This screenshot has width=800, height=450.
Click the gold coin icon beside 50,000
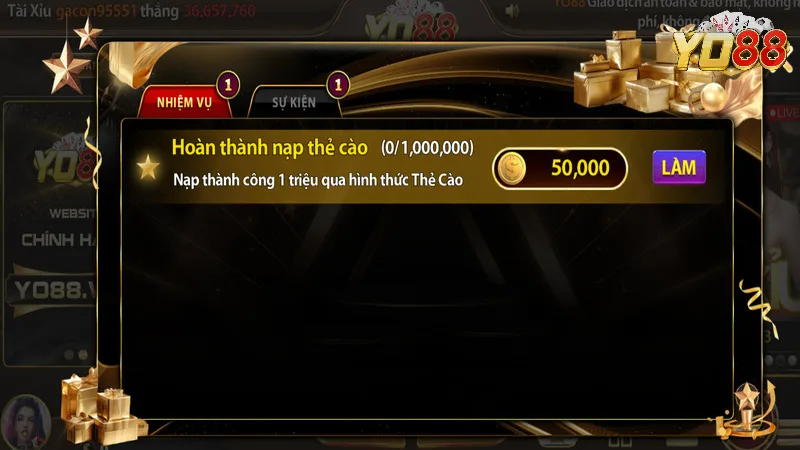[x=512, y=168]
